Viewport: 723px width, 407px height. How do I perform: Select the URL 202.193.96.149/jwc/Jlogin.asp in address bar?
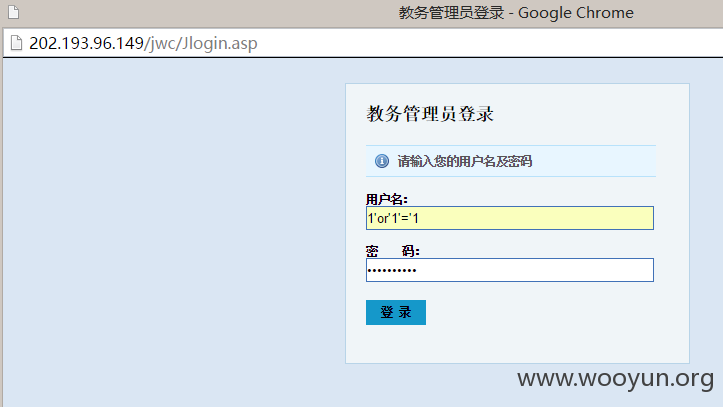pyautogui.click(x=143, y=43)
